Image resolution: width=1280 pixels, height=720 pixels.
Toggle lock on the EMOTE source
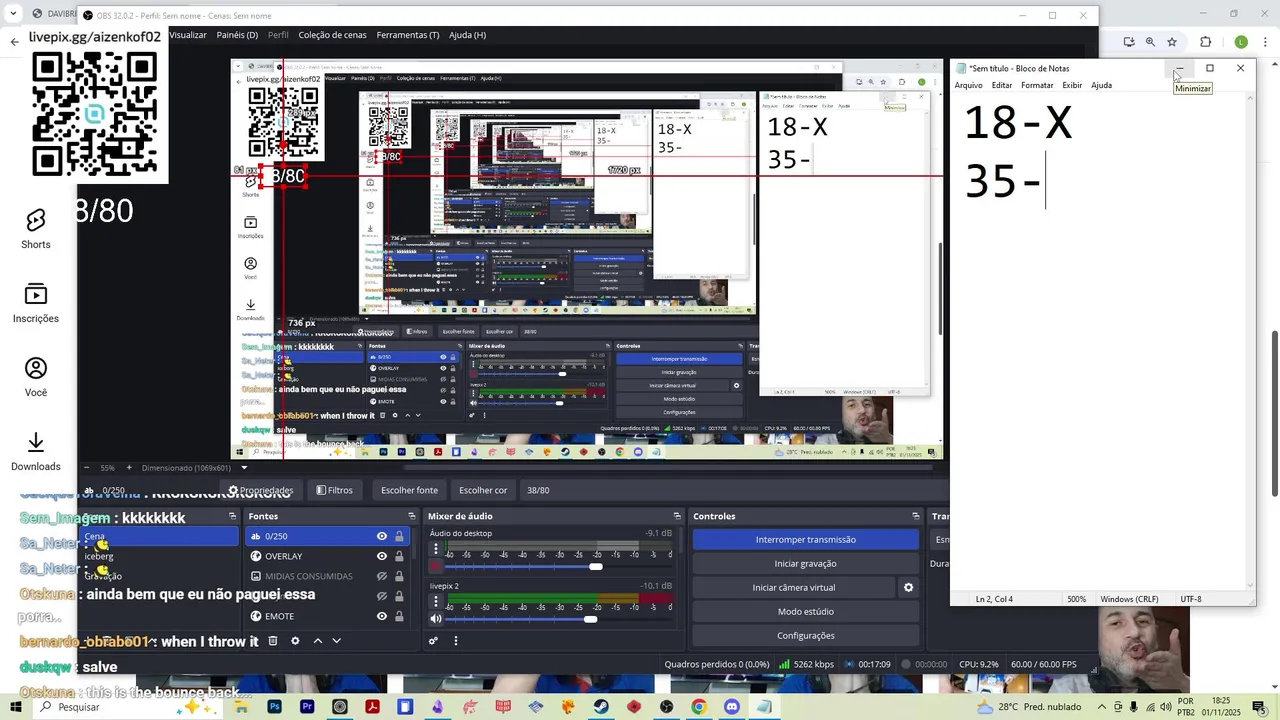tap(399, 616)
